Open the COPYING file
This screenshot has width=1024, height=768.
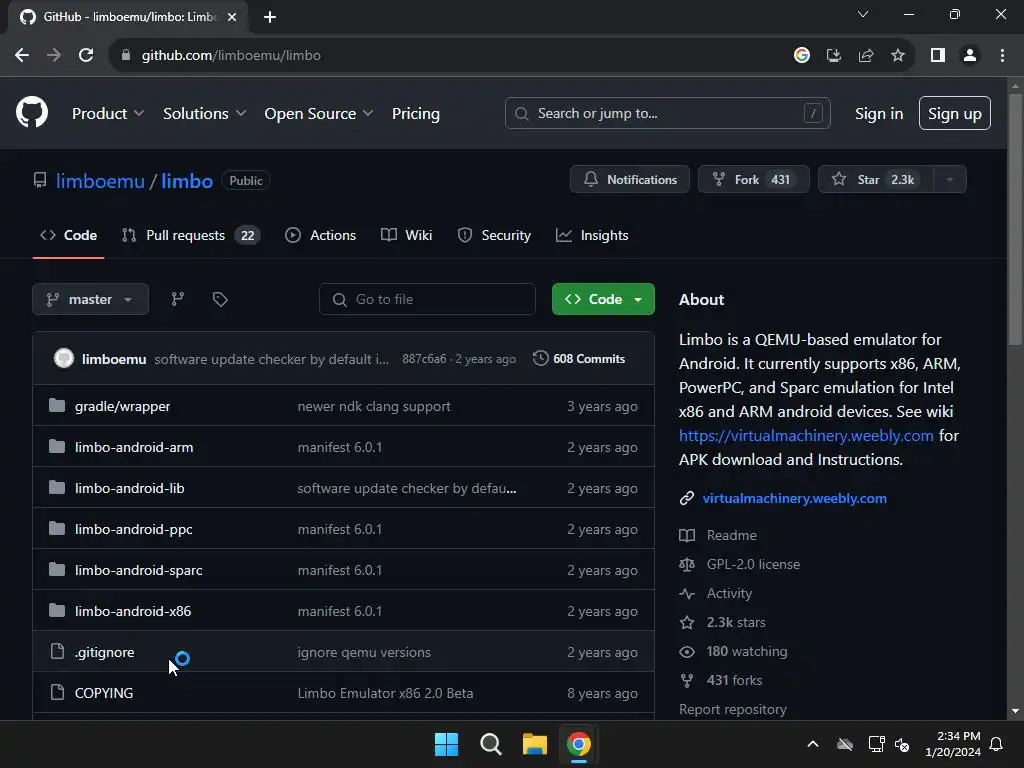(x=104, y=693)
